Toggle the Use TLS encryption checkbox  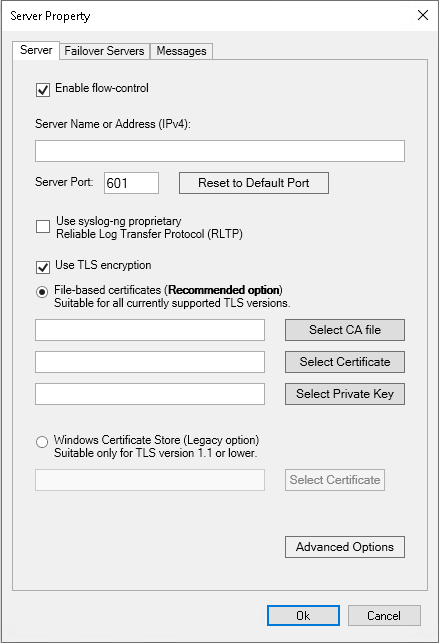coord(43,267)
